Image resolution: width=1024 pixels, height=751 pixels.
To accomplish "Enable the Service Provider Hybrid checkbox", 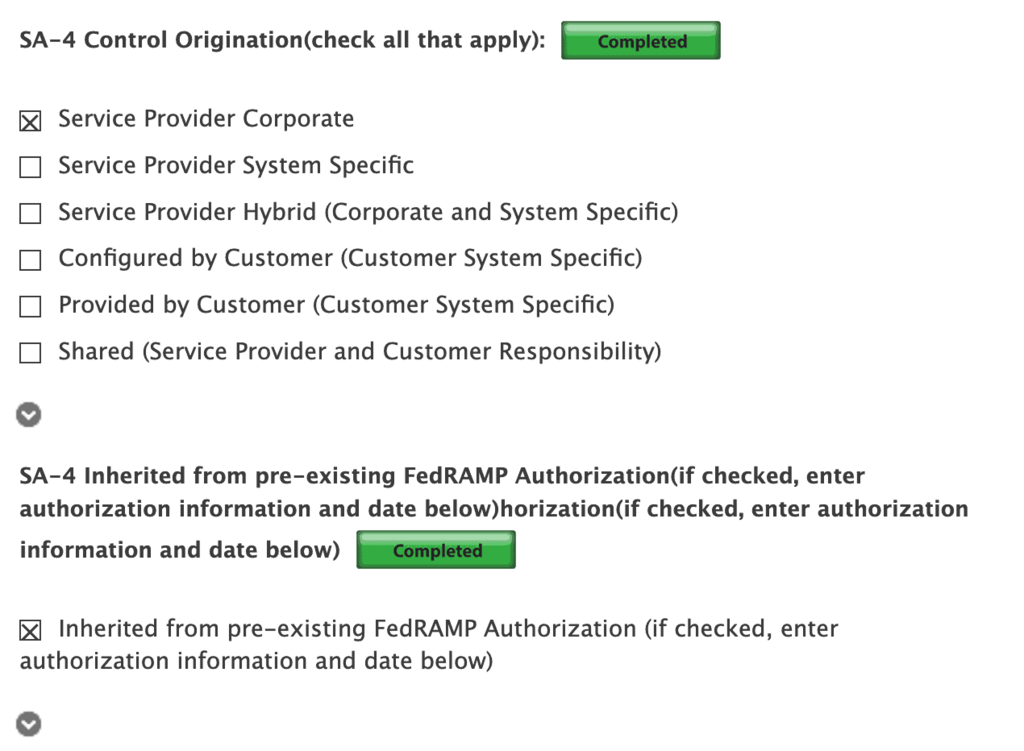I will click(31, 214).
